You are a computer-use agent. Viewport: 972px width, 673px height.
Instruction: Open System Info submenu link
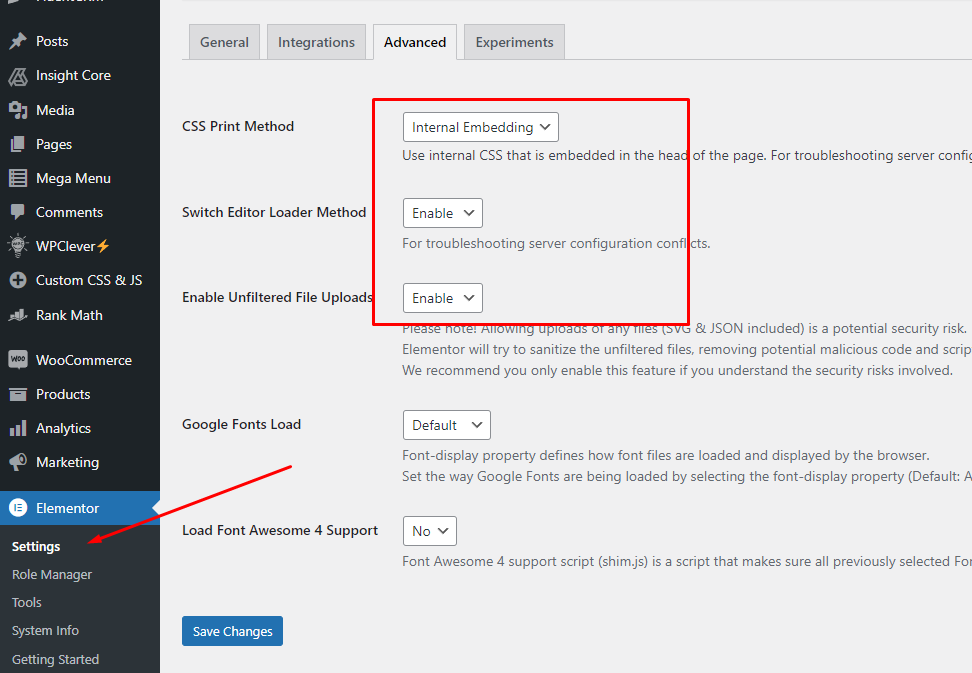click(x=45, y=630)
